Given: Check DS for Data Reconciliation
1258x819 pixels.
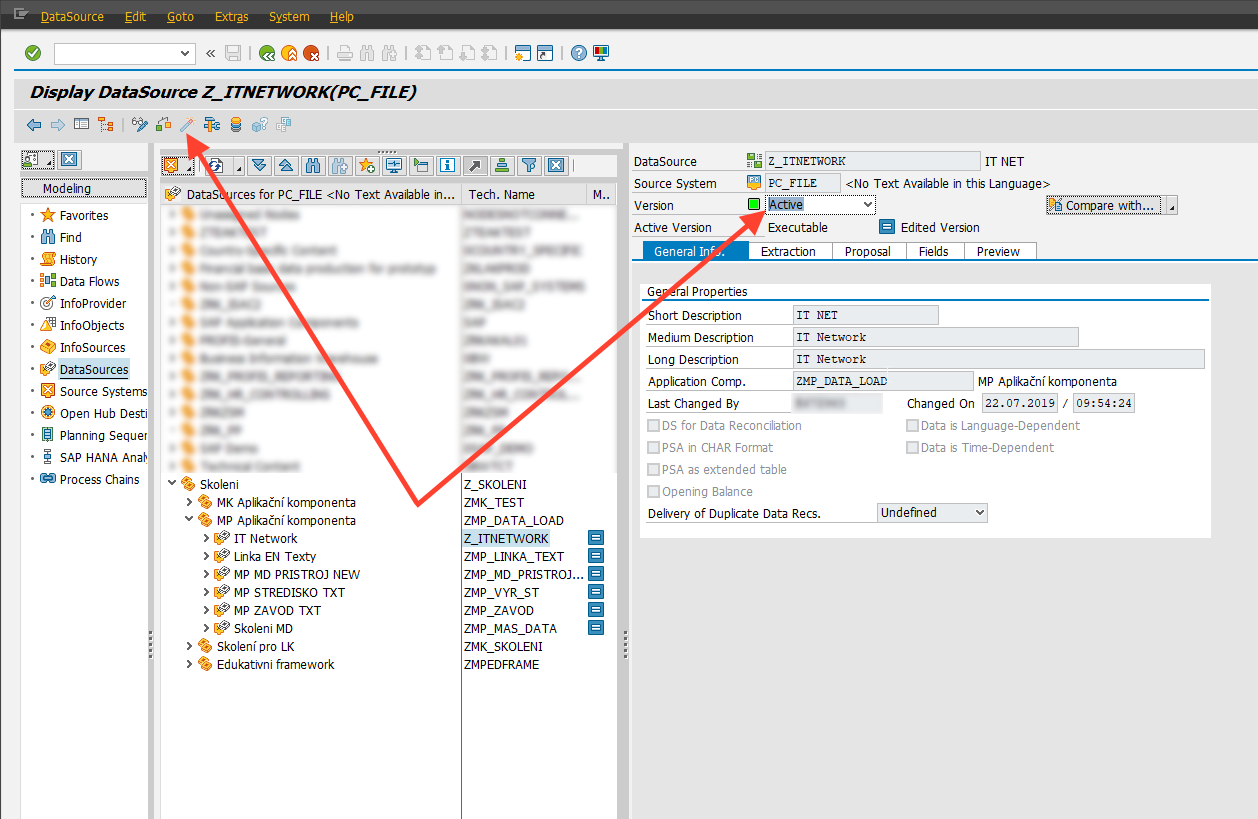Looking at the screenshot, I should click(653, 425).
